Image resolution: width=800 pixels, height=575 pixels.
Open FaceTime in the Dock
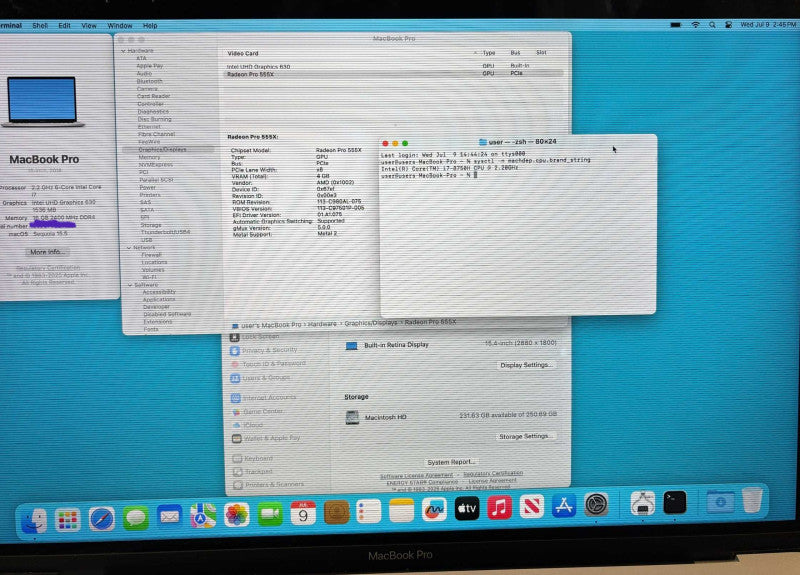click(x=270, y=513)
